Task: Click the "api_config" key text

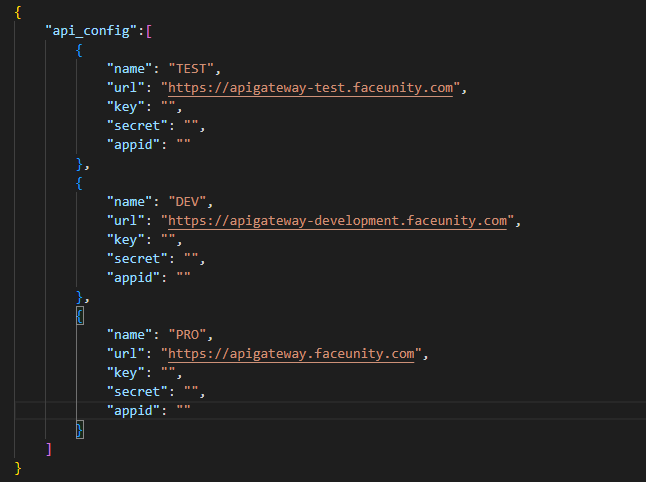Action: pos(91,31)
